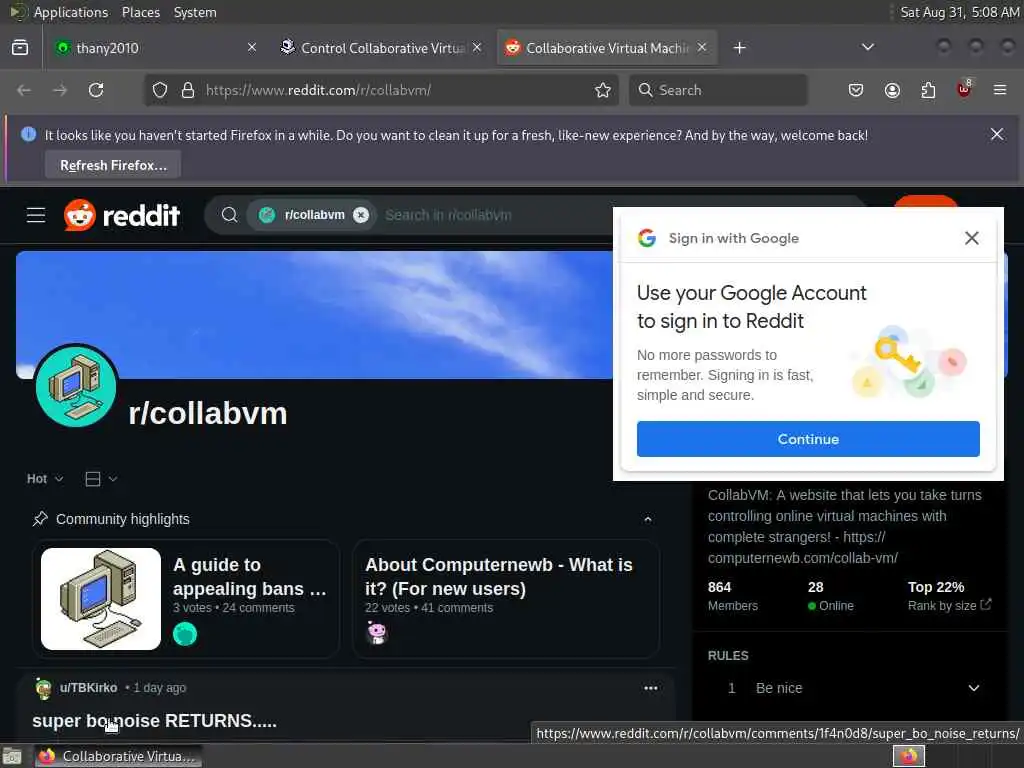This screenshot has height=768, width=1024.
Task: Open the post view layout dropdown
Action: [x=101, y=479]
